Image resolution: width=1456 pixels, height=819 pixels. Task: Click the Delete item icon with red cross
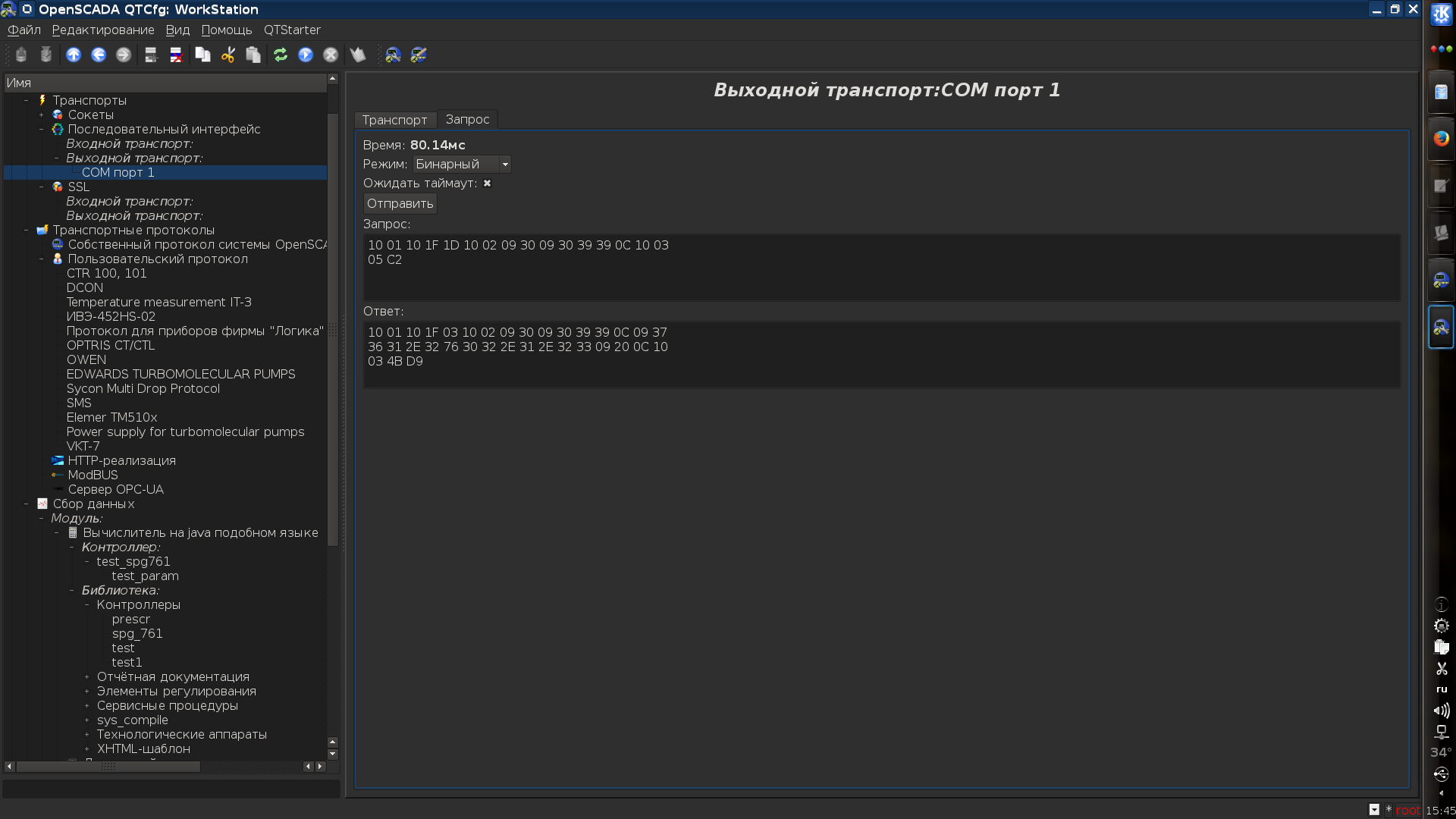pos(176,55)
